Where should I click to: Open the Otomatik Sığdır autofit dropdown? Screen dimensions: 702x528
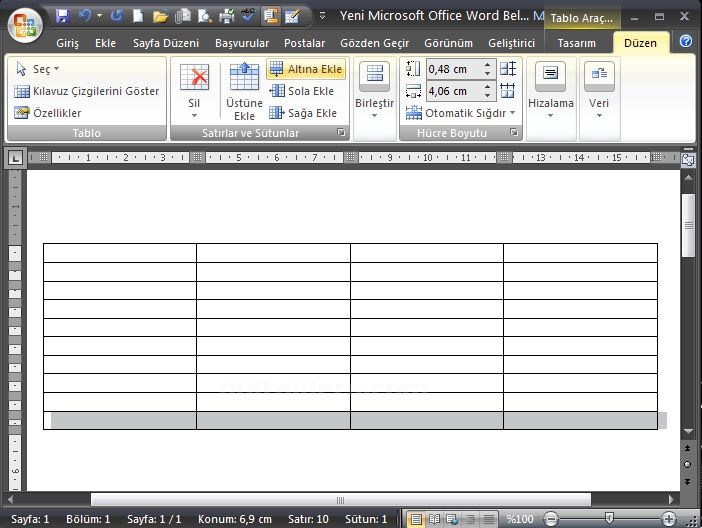(x=460, y=113)
